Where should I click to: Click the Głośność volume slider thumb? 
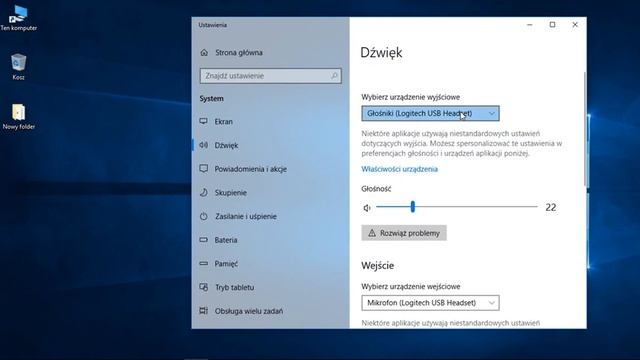pyautogui.click(x=413, y=207)
